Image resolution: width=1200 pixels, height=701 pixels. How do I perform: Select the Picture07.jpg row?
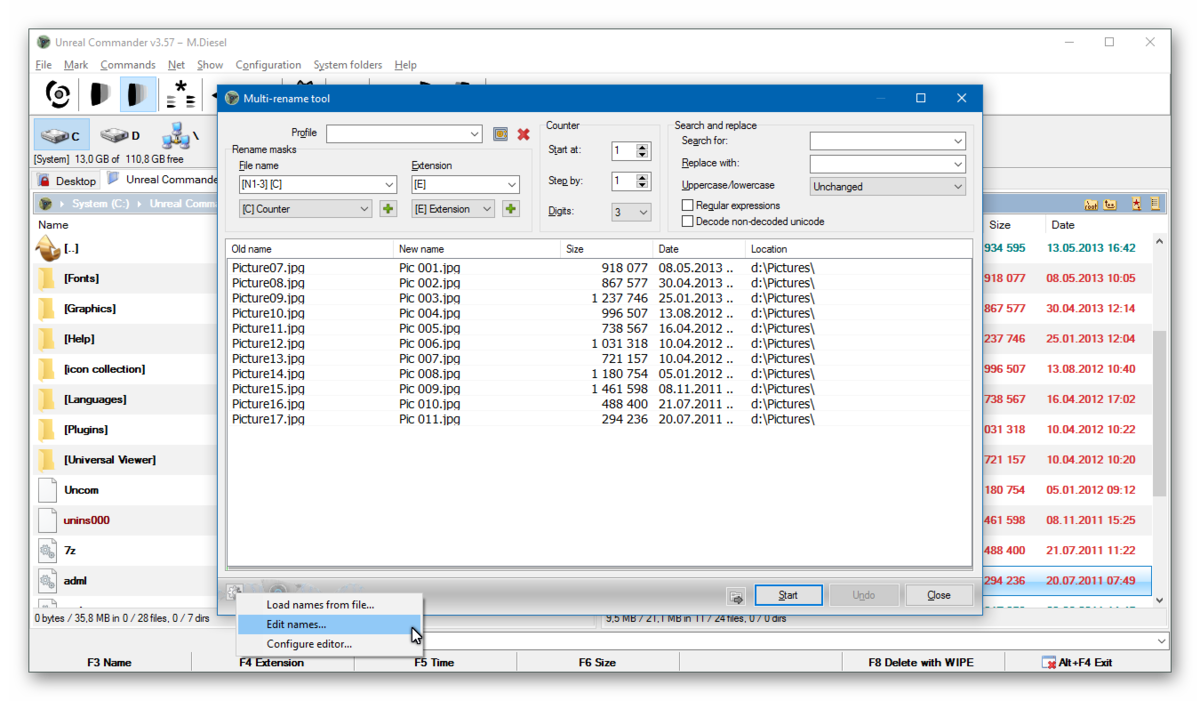click(599, 268)
